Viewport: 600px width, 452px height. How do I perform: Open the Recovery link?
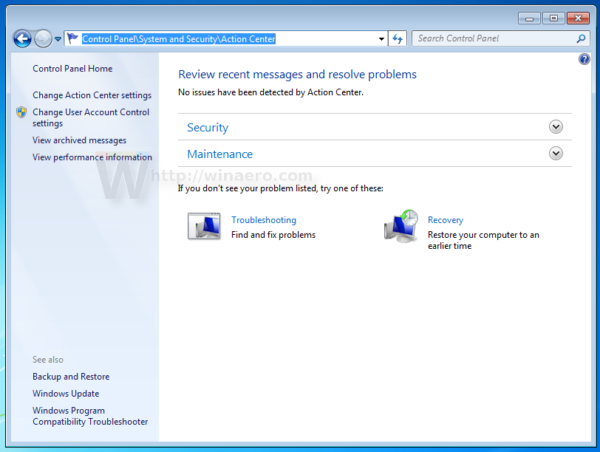[445, 220]
